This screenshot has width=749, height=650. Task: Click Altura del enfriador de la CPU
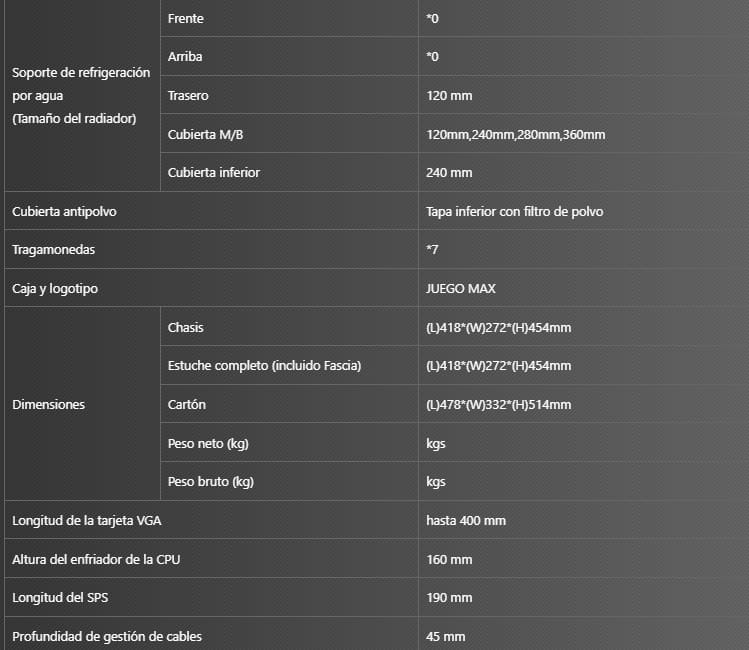[96, 559]
